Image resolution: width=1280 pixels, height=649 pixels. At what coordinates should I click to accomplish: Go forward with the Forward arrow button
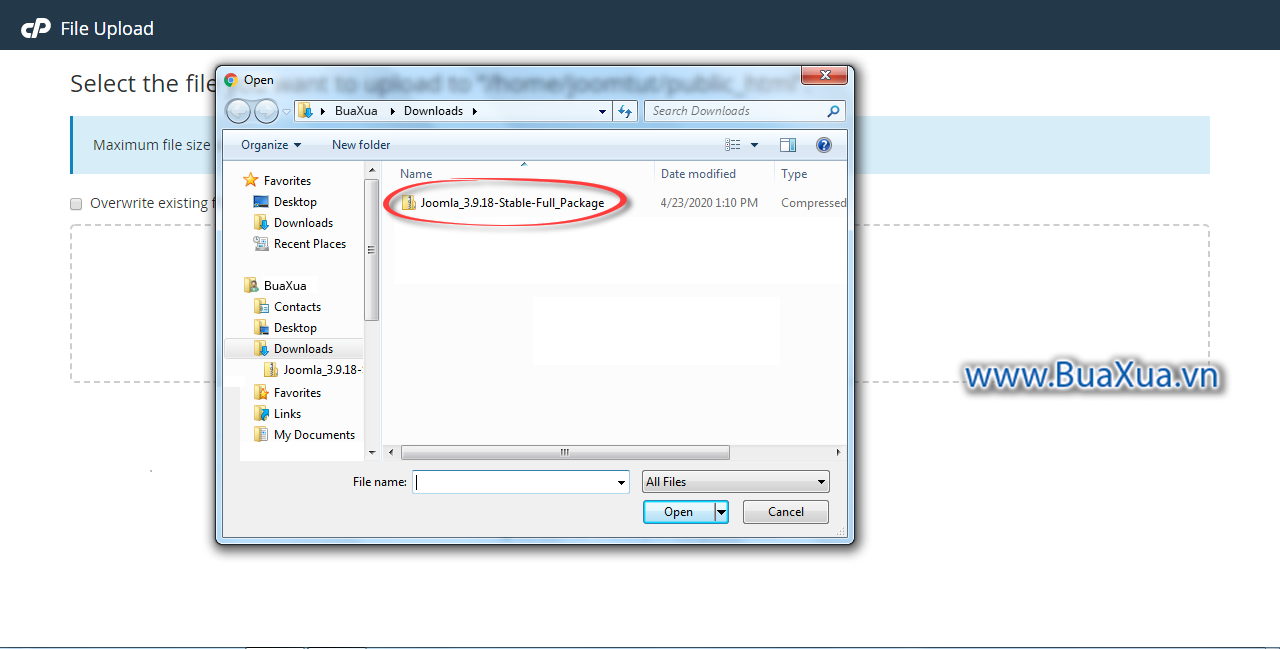pyautogui.click(x=267, y=111)
